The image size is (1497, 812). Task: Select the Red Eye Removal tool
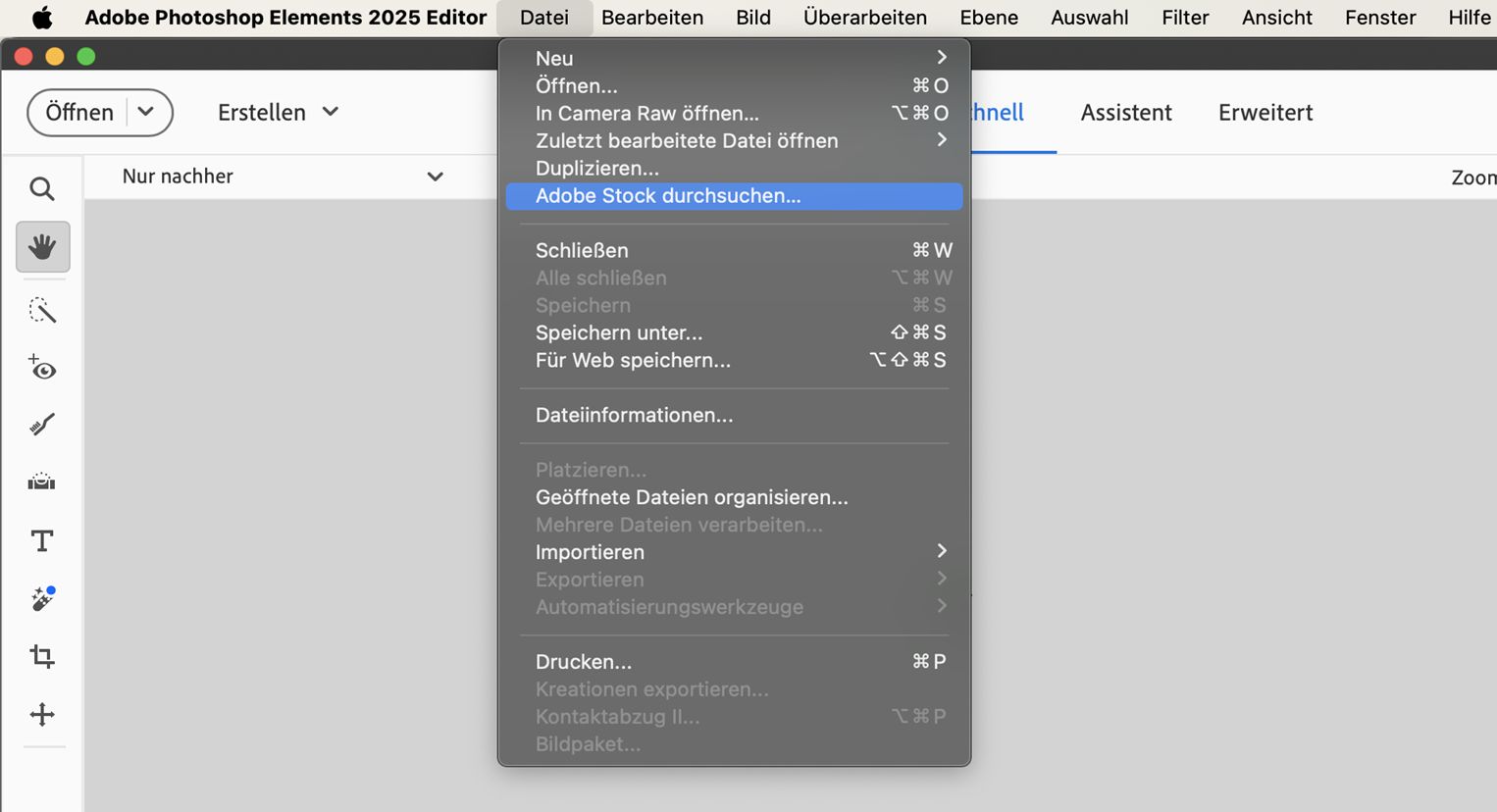[x=42, y=368]
